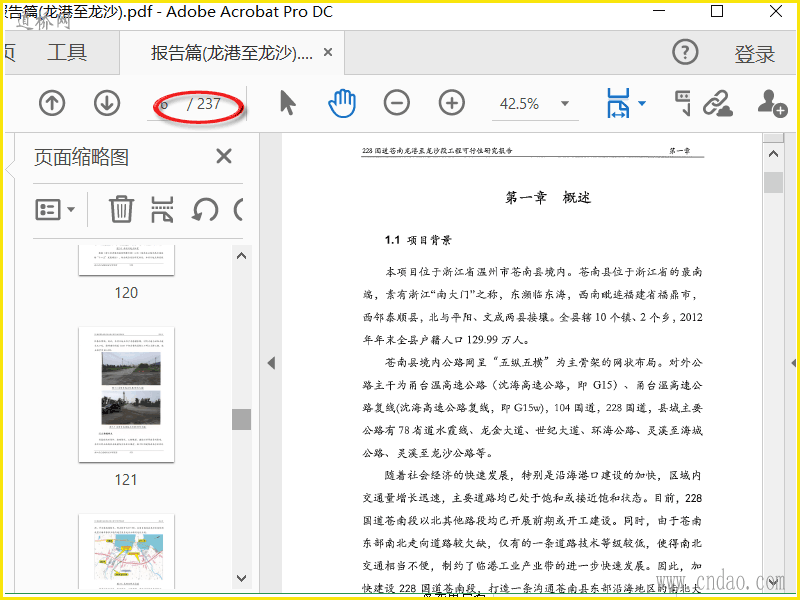
Task: Click the add person share icon
Action: pyautogui.click(x=772, y=104)
